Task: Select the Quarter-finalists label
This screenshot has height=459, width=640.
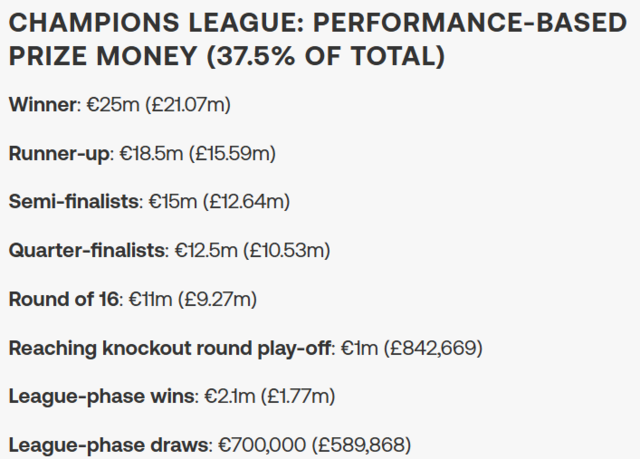Action: tap(87, 250)
